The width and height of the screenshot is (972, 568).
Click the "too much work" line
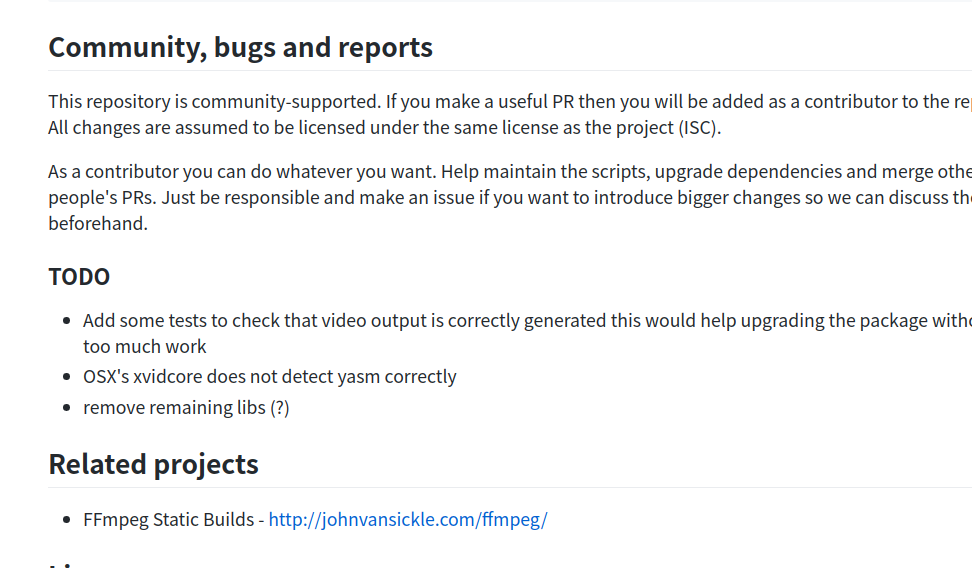(x=145, y=347)
